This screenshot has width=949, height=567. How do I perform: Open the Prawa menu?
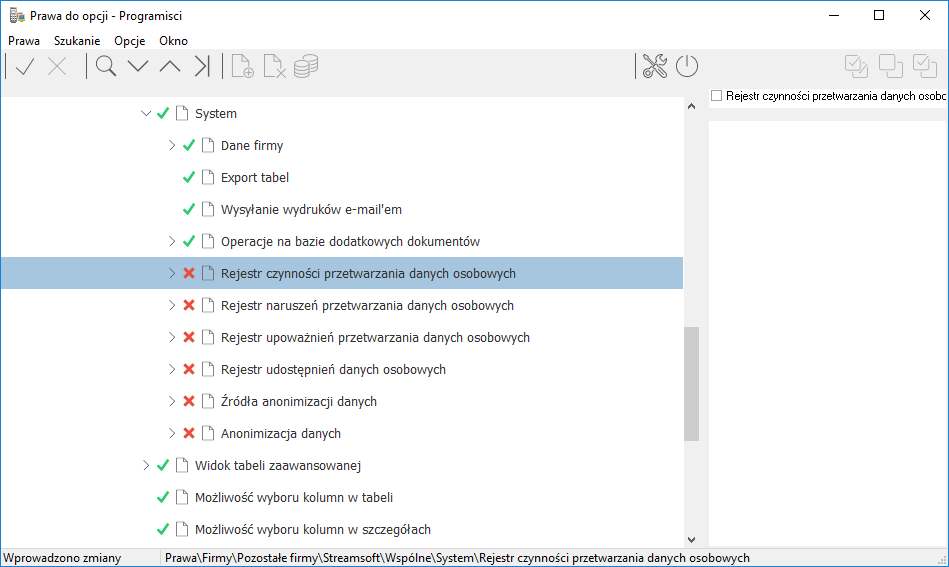24,41
